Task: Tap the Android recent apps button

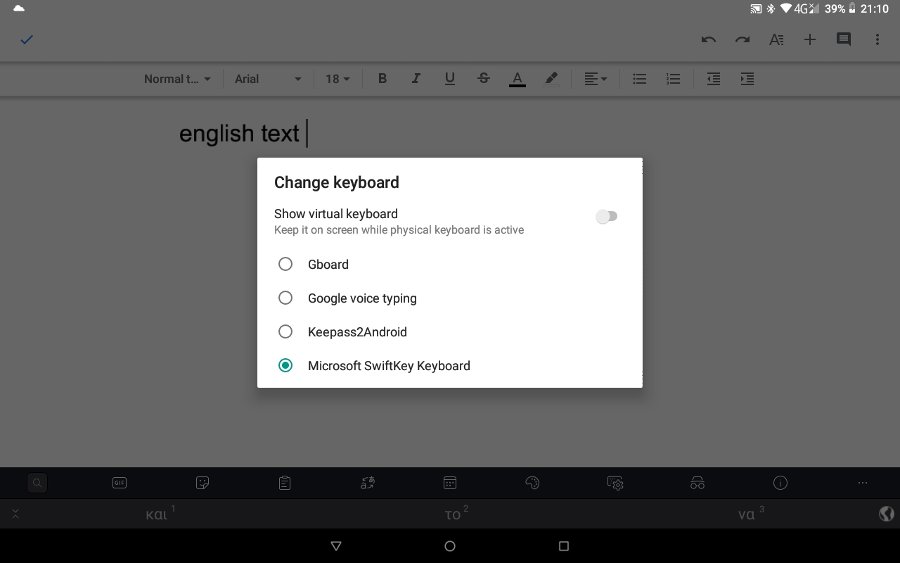Action: pyautogui.click(x=564, y=546)
